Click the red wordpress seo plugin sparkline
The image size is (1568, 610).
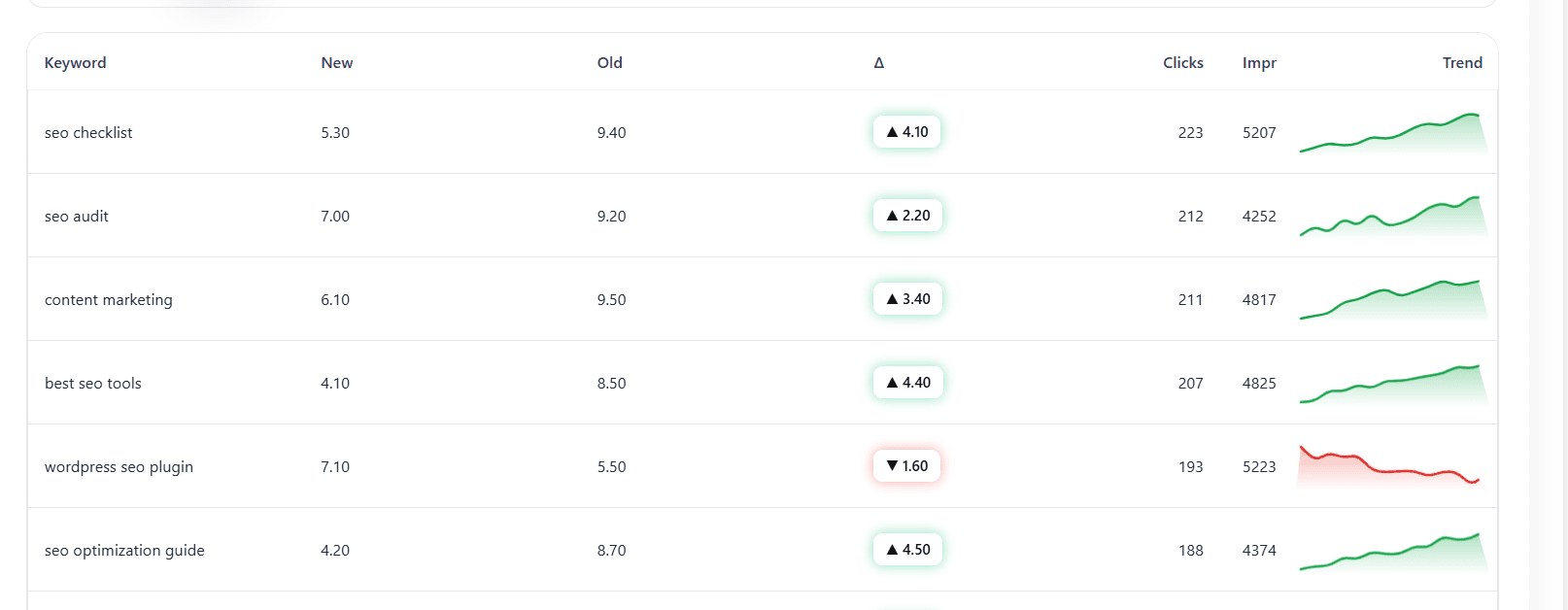click(x=1393, y=466)
